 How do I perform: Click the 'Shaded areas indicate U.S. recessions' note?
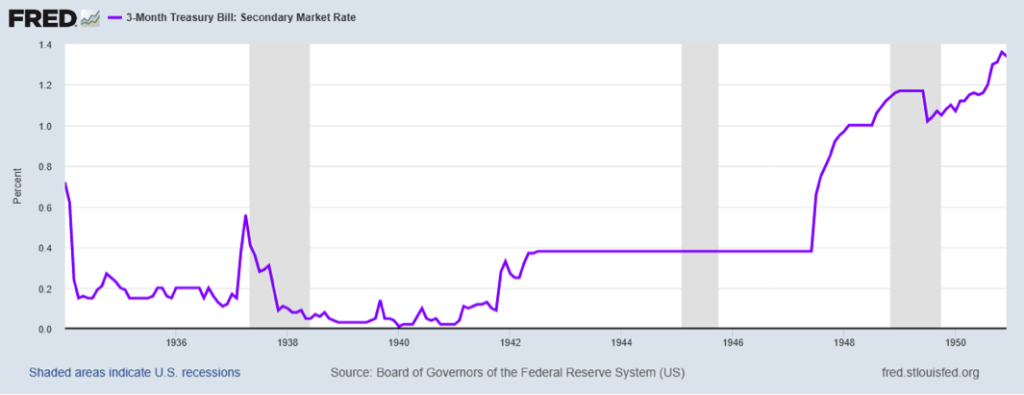coord(135,373)
